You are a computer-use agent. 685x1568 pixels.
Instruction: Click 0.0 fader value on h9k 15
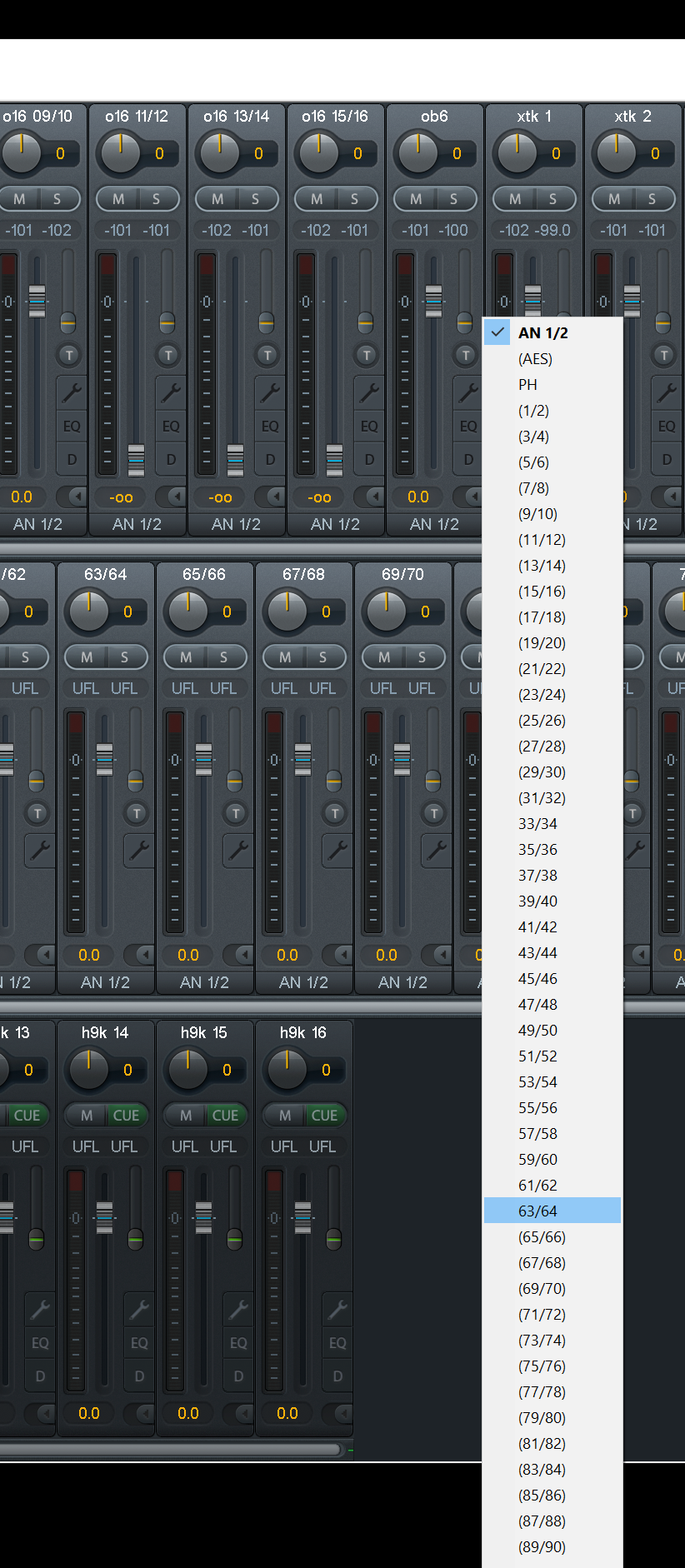click(x=188, y=1413)
